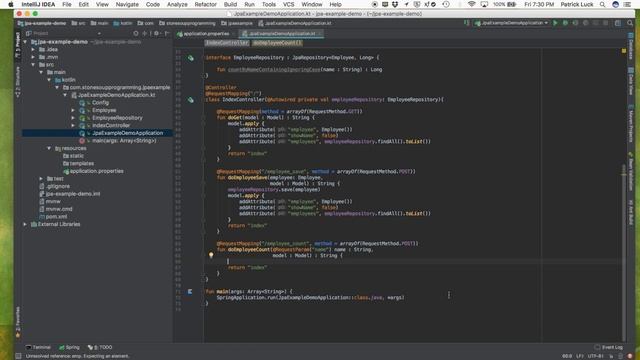Open the Structure side tab
640x360 pixels.
tap(18, 82)
